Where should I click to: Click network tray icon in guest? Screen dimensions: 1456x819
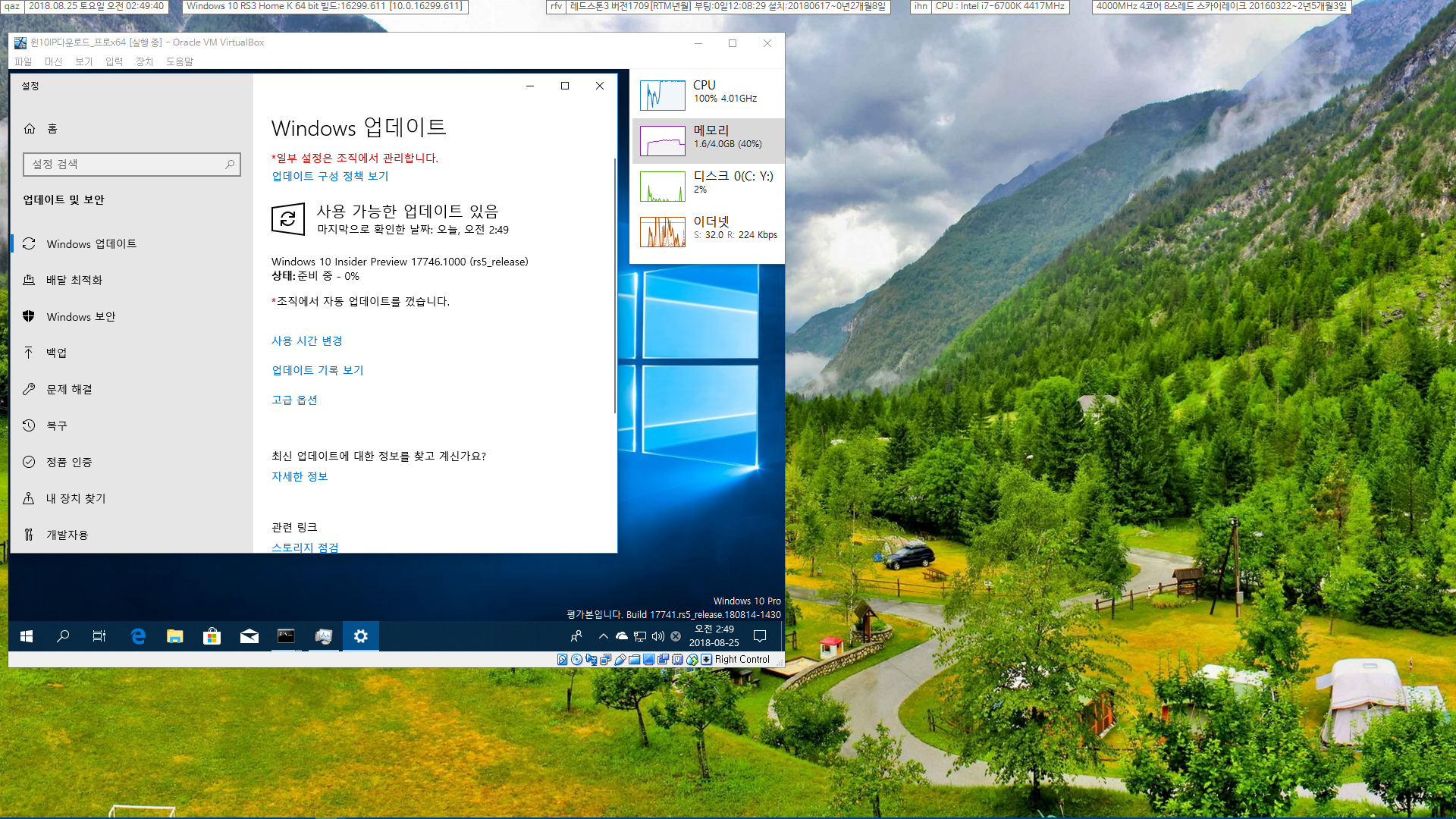click(640, 636)
